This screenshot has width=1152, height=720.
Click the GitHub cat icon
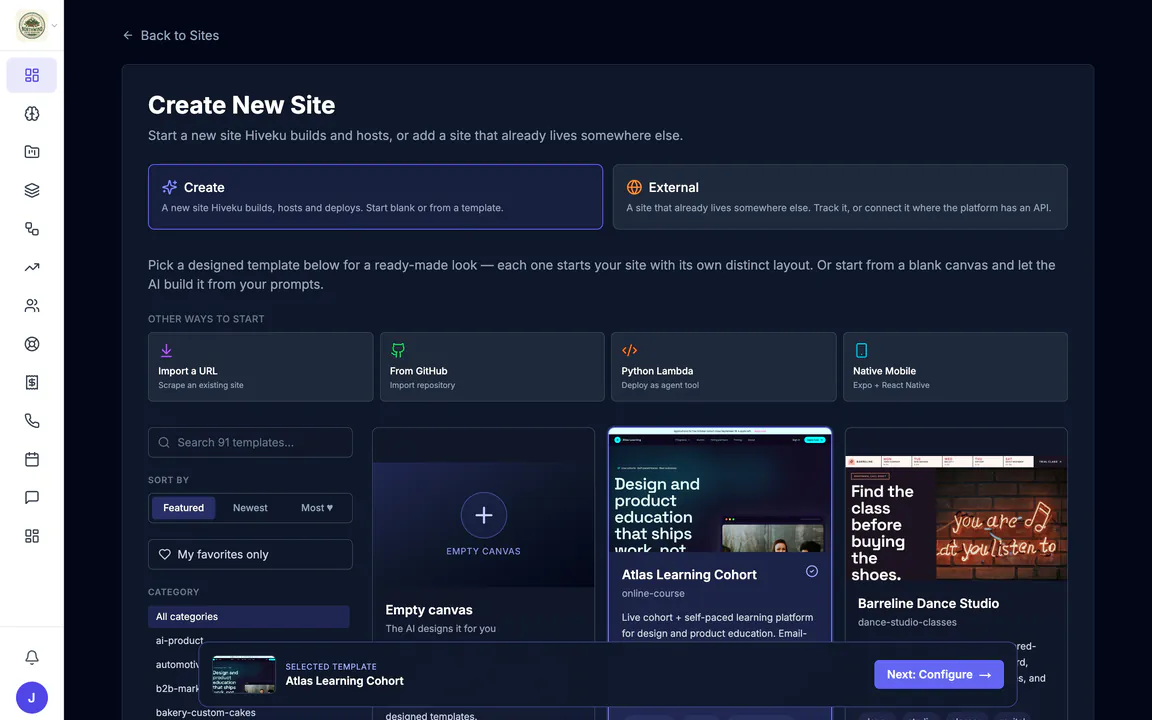click(397, 350)
